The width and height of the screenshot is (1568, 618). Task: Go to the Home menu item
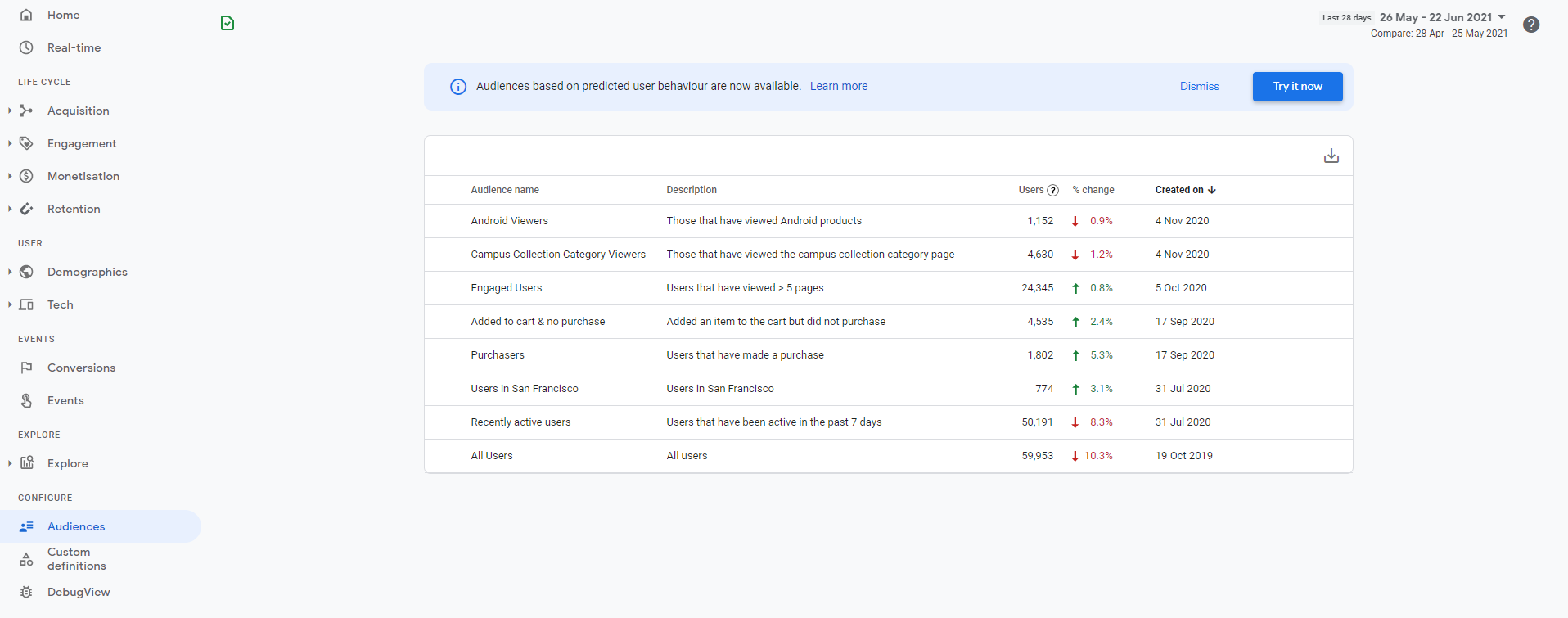tap(63, 15)
